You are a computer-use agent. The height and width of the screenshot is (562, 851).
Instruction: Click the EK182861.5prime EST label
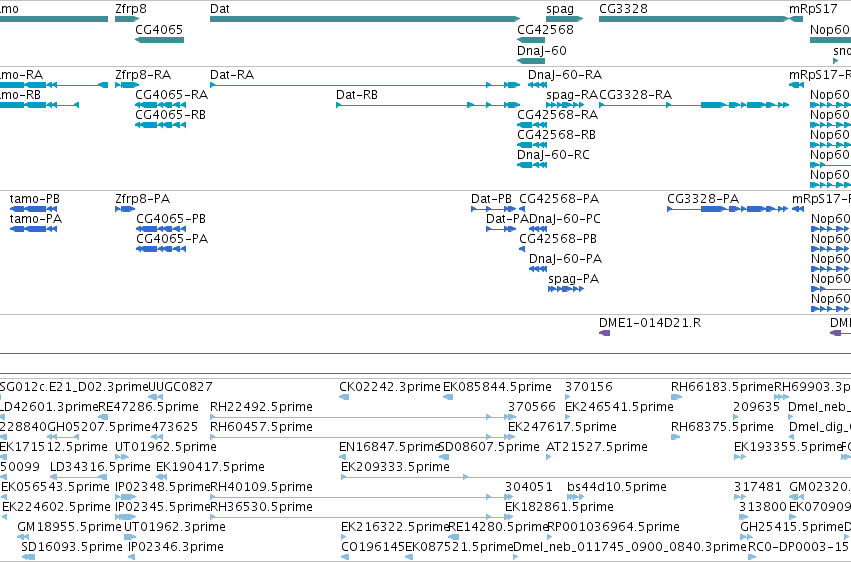click(559, 507)
